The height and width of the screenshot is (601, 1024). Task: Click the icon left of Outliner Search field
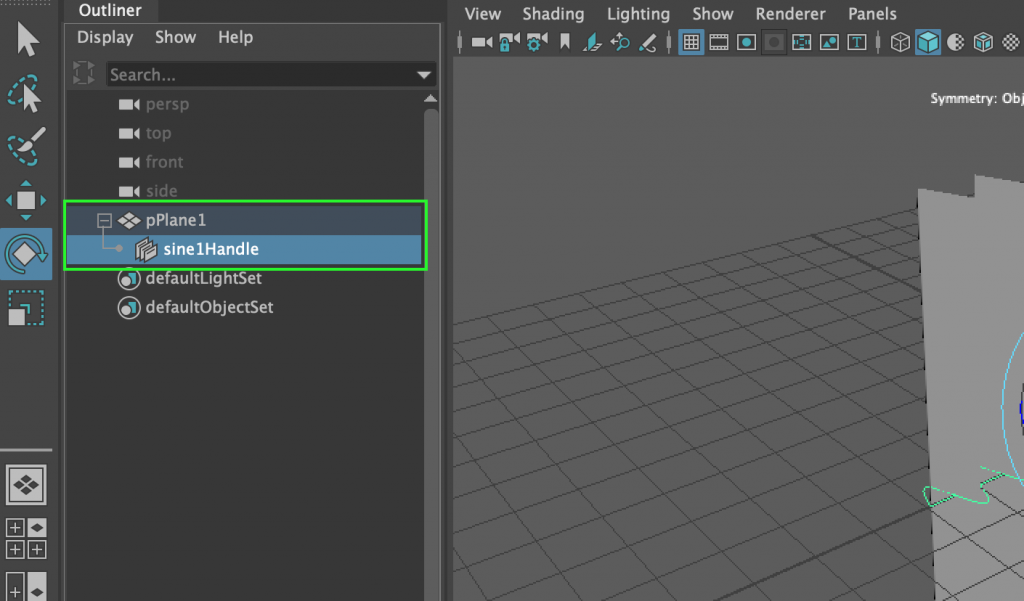tap(84, 73)
